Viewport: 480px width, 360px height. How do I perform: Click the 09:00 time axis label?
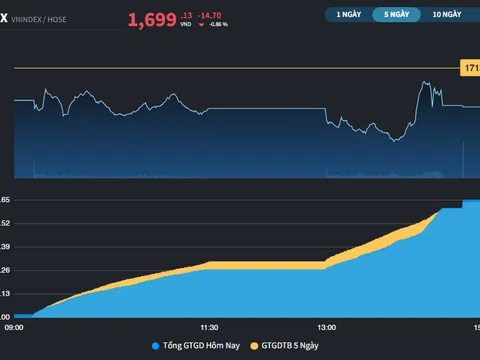point(14,328)
